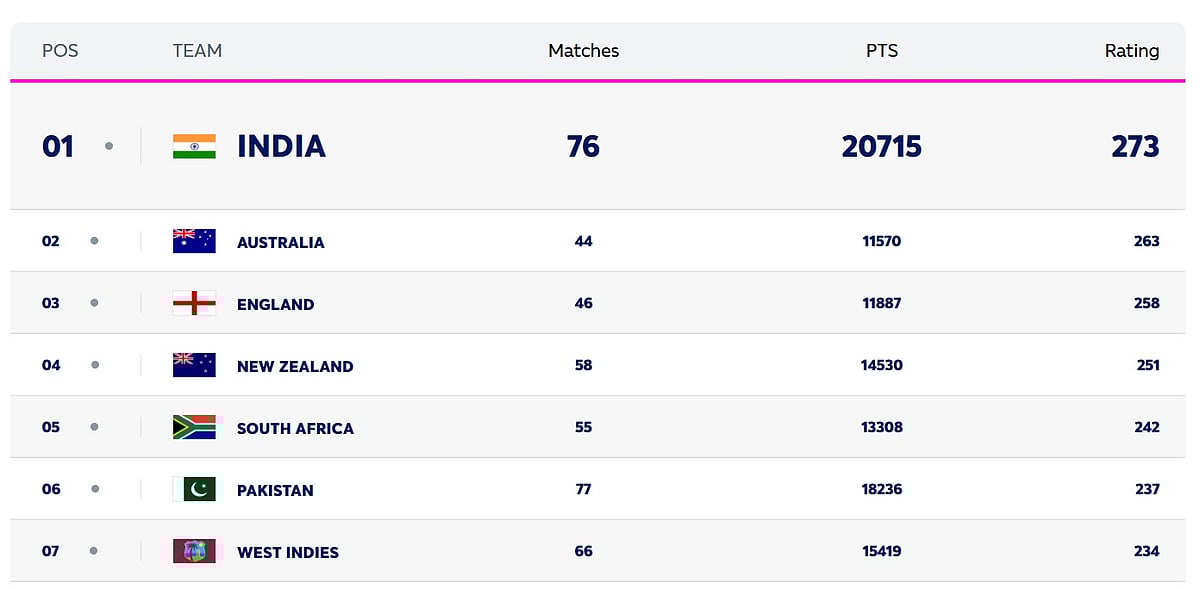Click the Australia flag icon

tap(194, 241)
